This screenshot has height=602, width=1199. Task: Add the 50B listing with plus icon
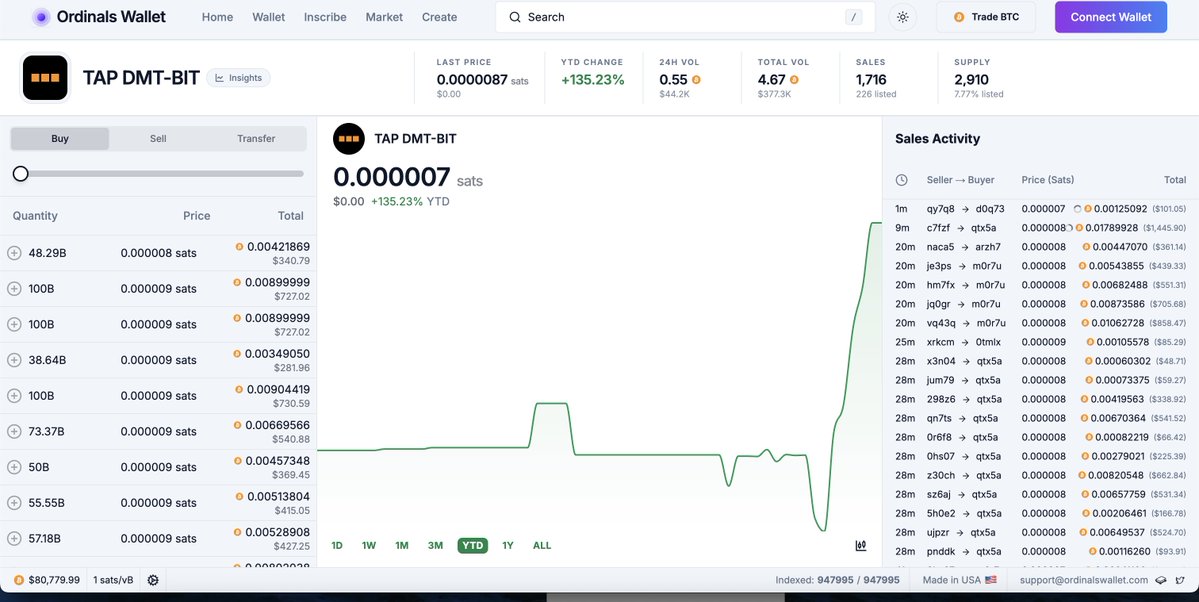pyautogui.click(x=14, y=467)
